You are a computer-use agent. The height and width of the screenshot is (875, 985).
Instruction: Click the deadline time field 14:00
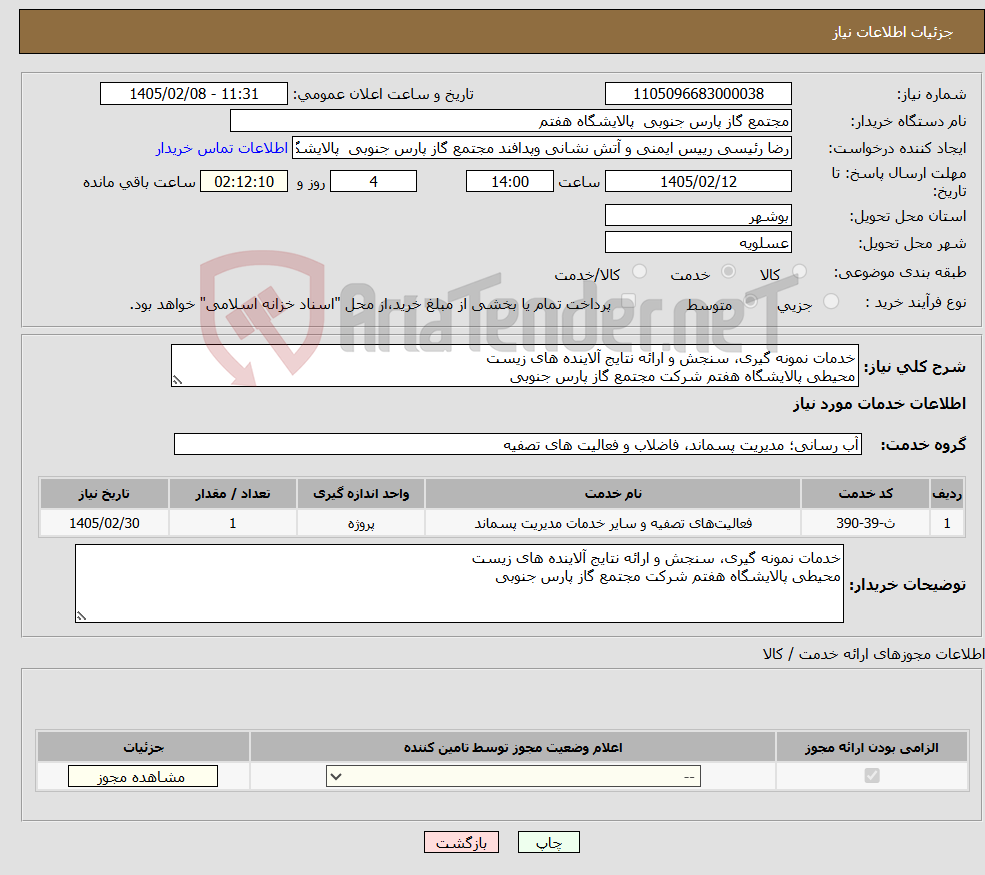click(x=509, y=182)
